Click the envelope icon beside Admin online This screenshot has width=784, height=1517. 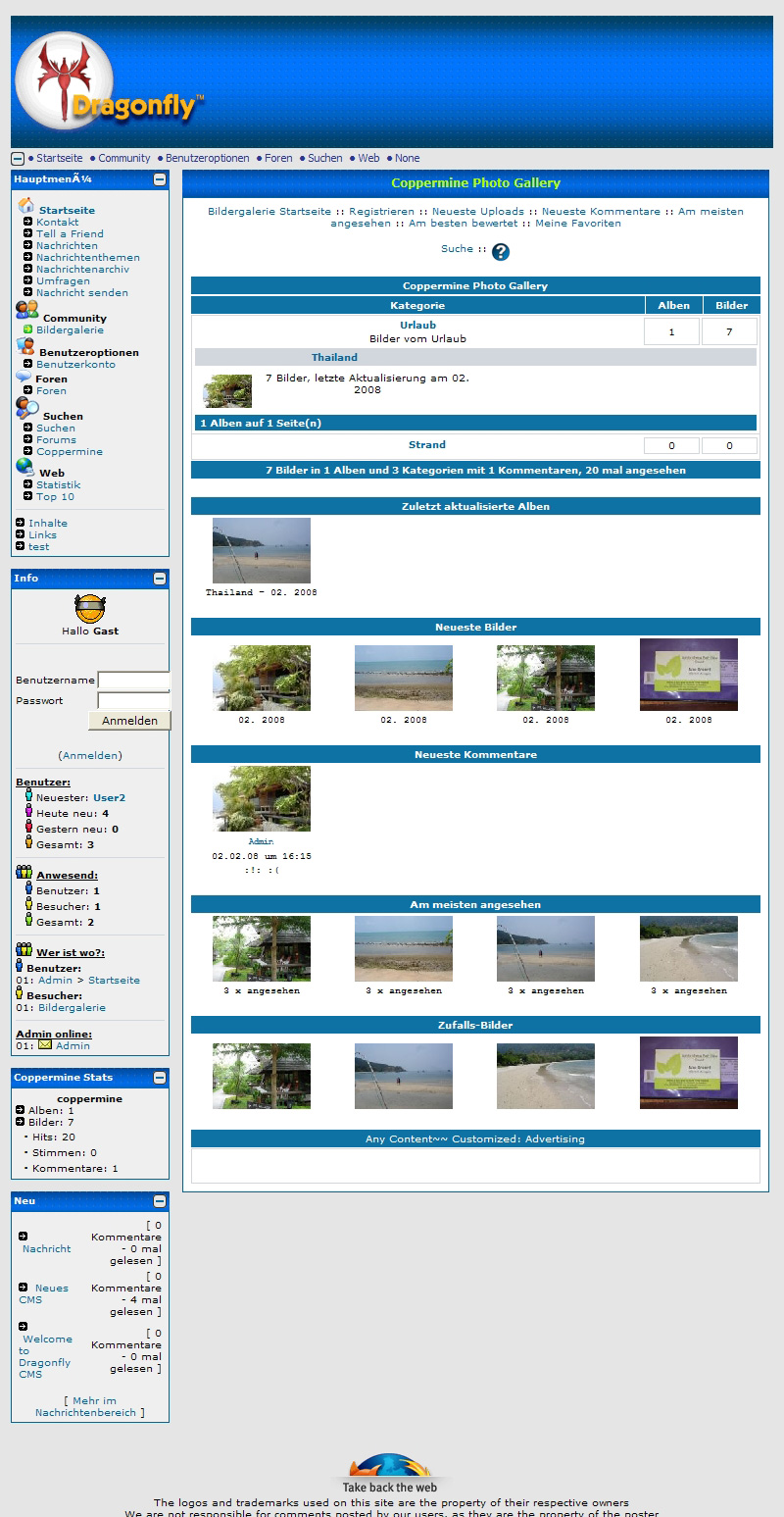pos(45,1045)
